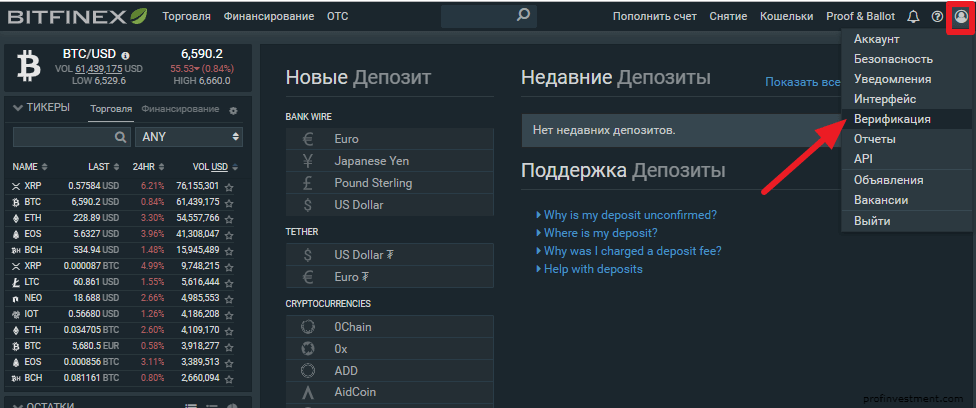The image size is (976, 408).
Task: Select Euro bank wire deposit
Action: click(x=390, y=139)
